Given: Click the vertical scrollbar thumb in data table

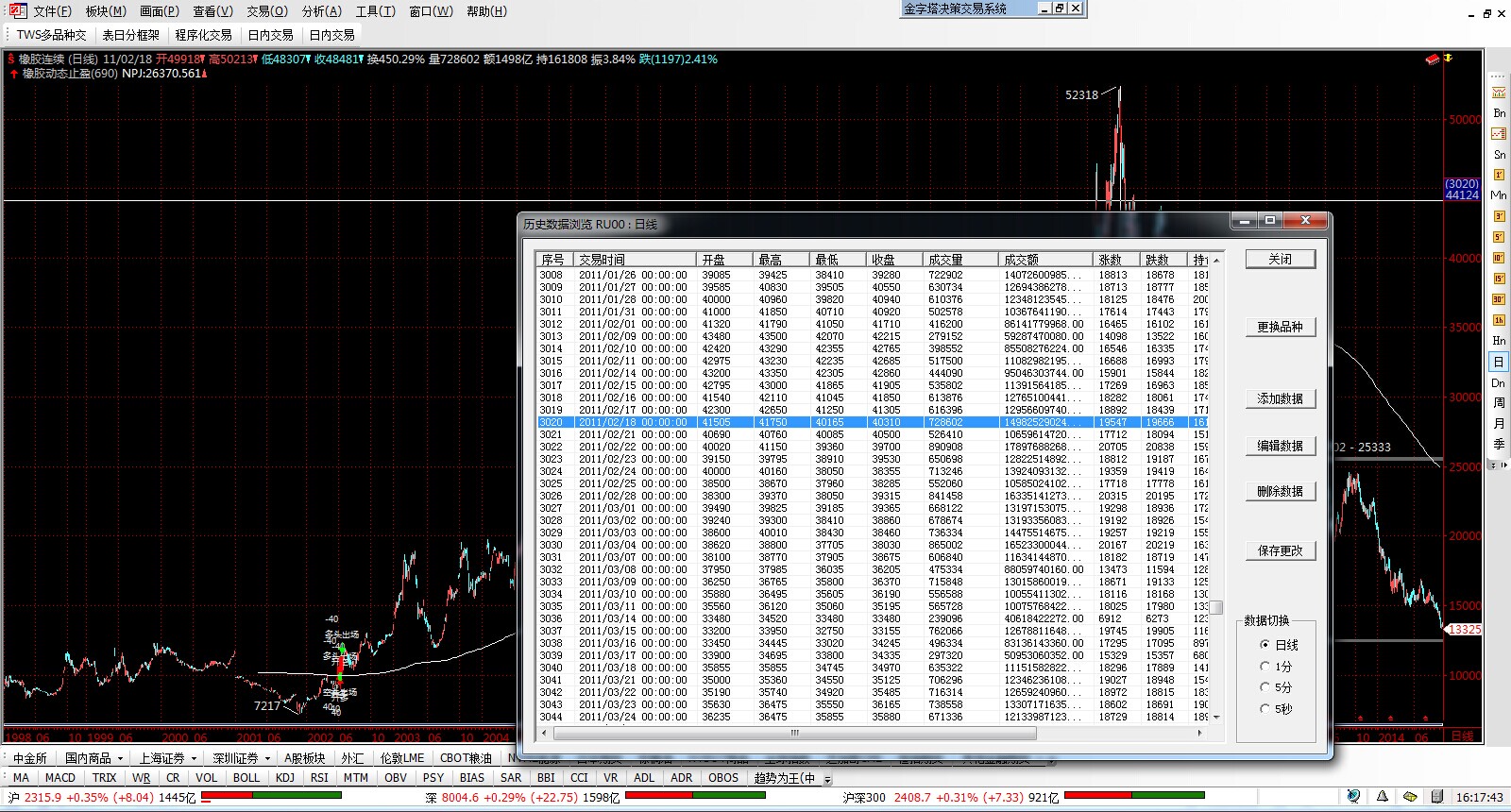Looking at the screenshot, I should point(1216,607).
